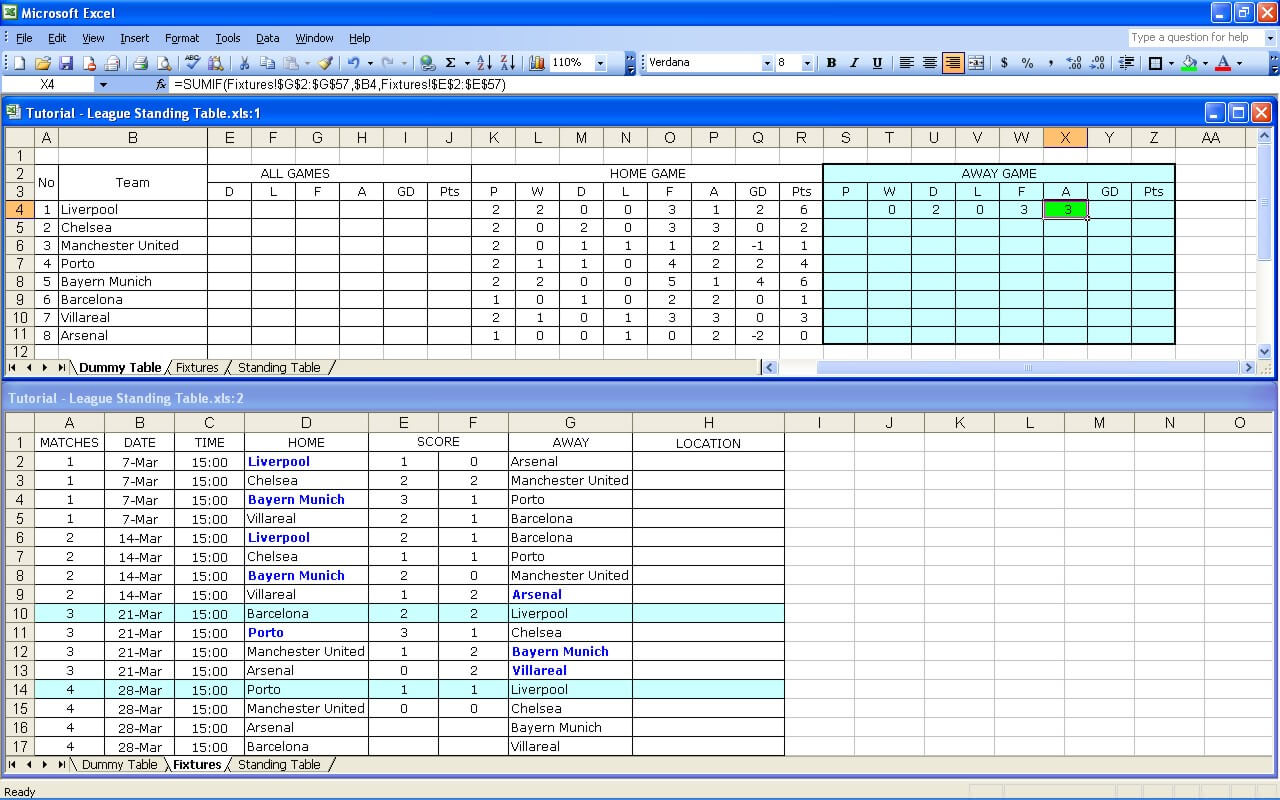Switch to Standing Table tab in bottom window
The image size is (1280, 800).
click(x=279, y=765)
